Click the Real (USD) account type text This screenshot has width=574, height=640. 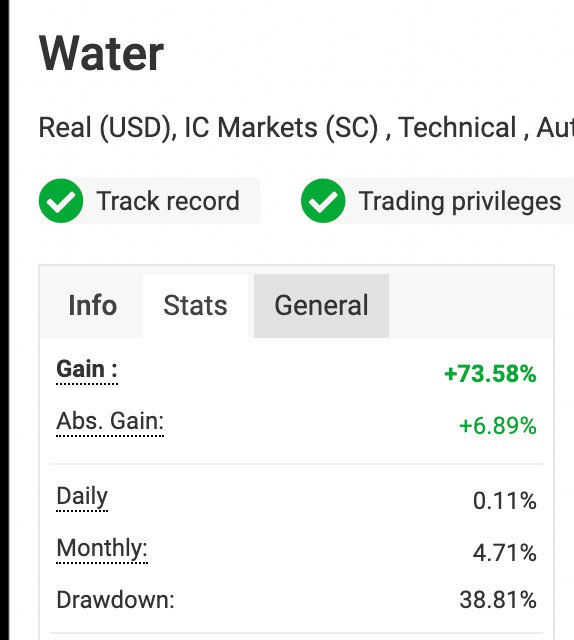(x=107, y=128)
